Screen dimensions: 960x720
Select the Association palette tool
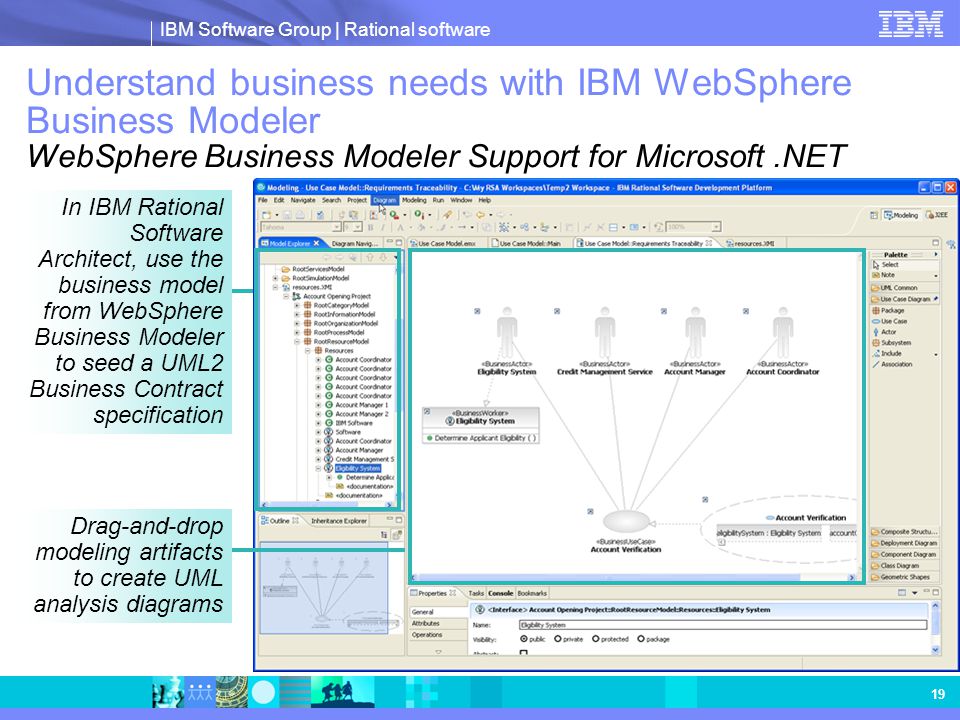893,364
